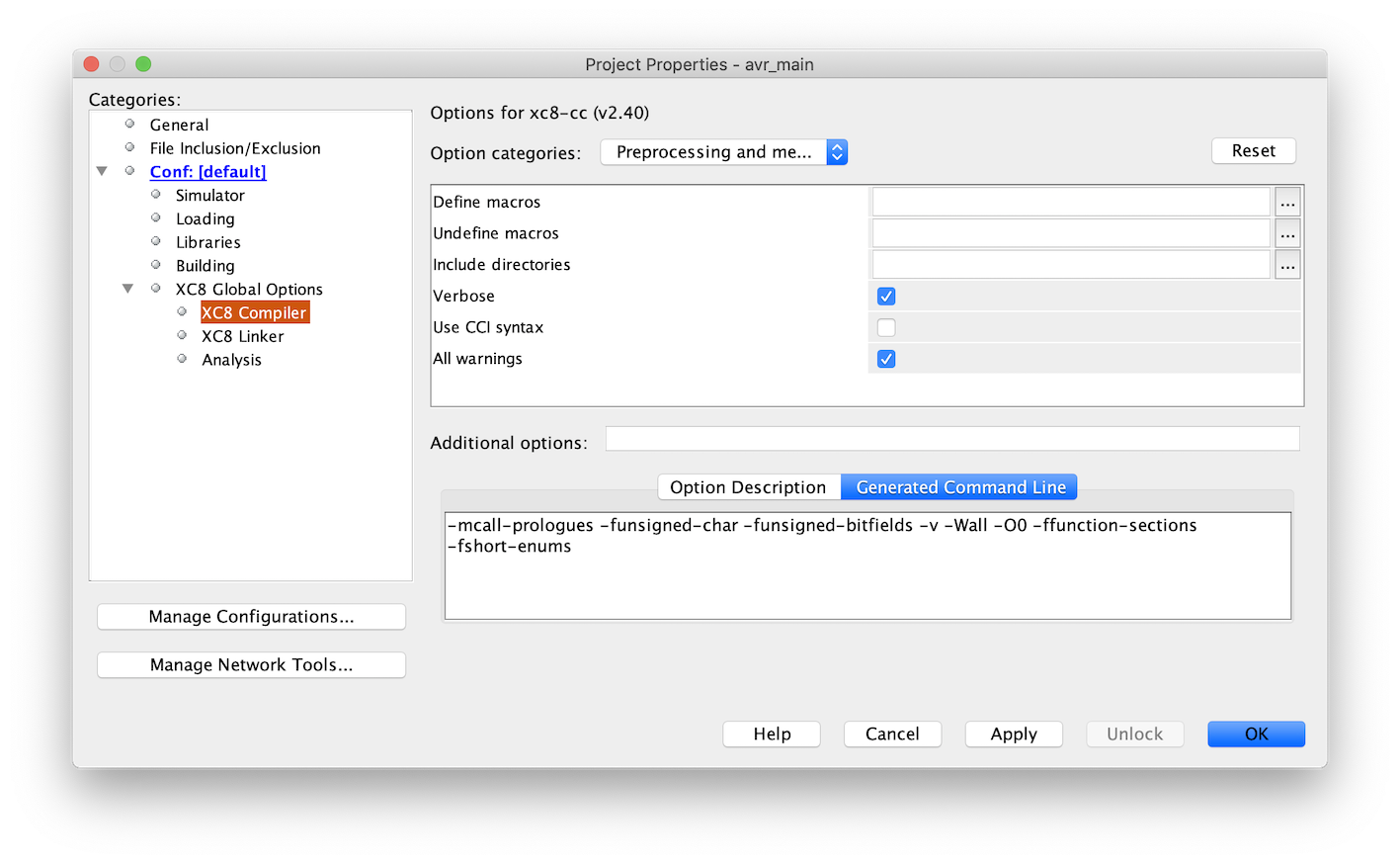Click the Include directories browse button

point(1286,266)
